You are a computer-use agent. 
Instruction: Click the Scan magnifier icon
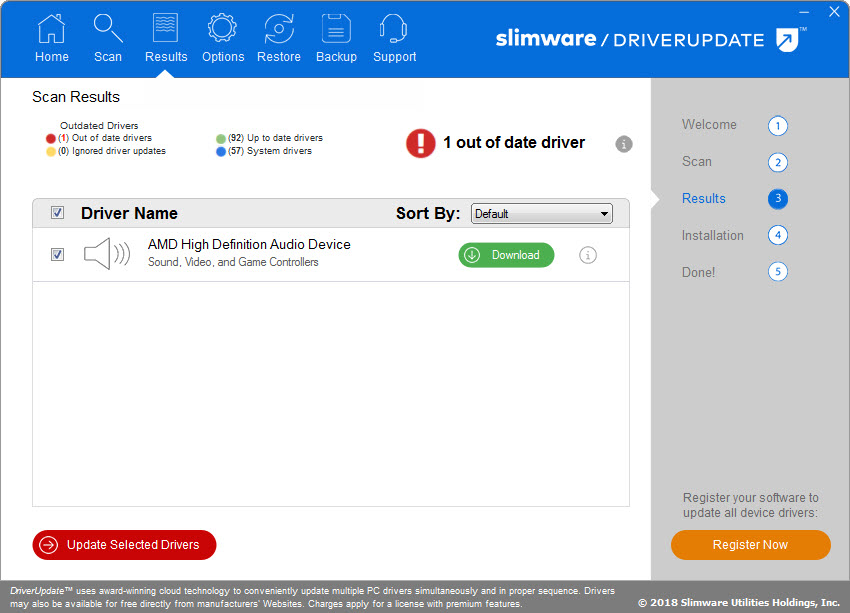(x=108, y=28)
